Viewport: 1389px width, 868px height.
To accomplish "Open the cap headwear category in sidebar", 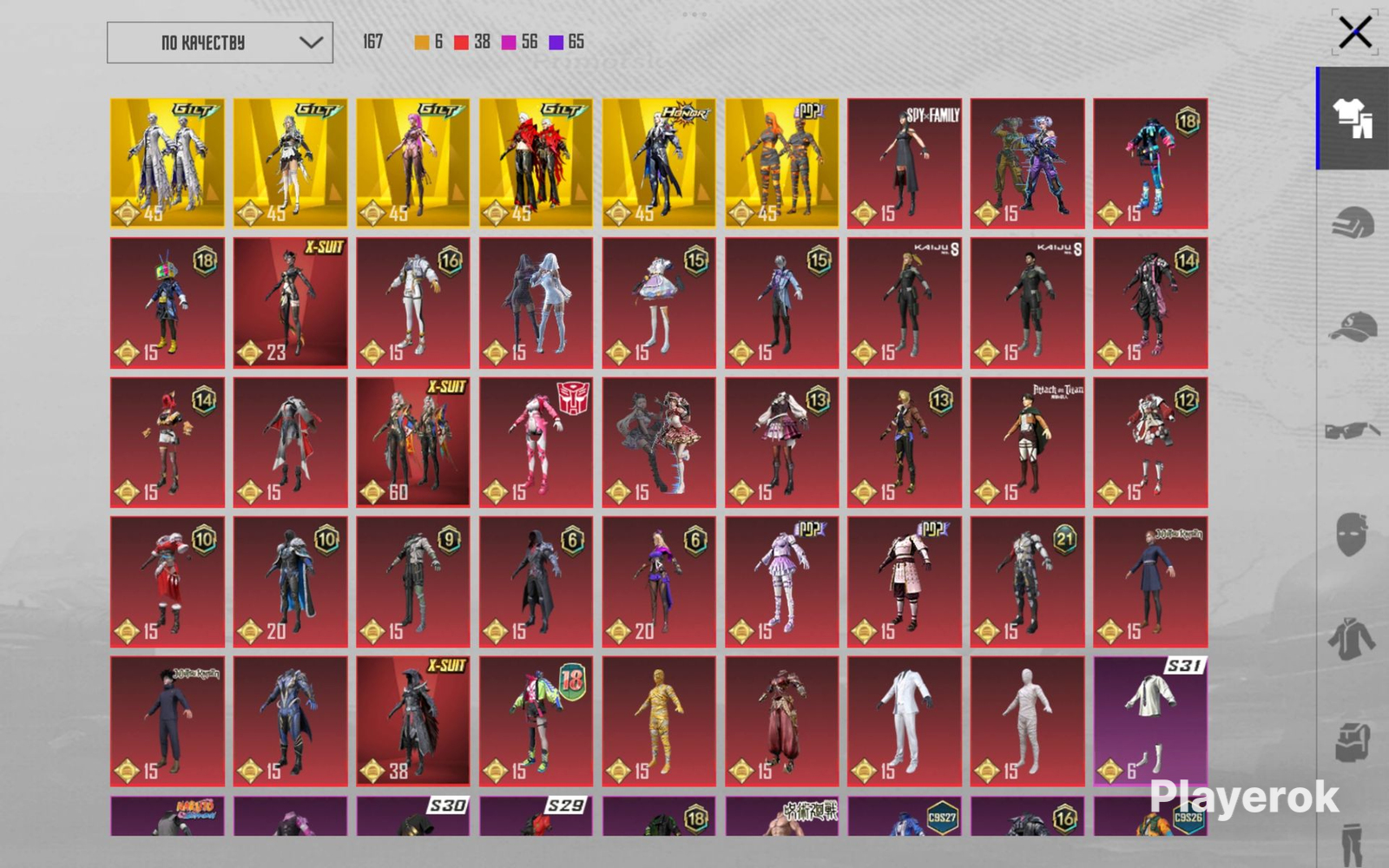I will pos(1353,328).
